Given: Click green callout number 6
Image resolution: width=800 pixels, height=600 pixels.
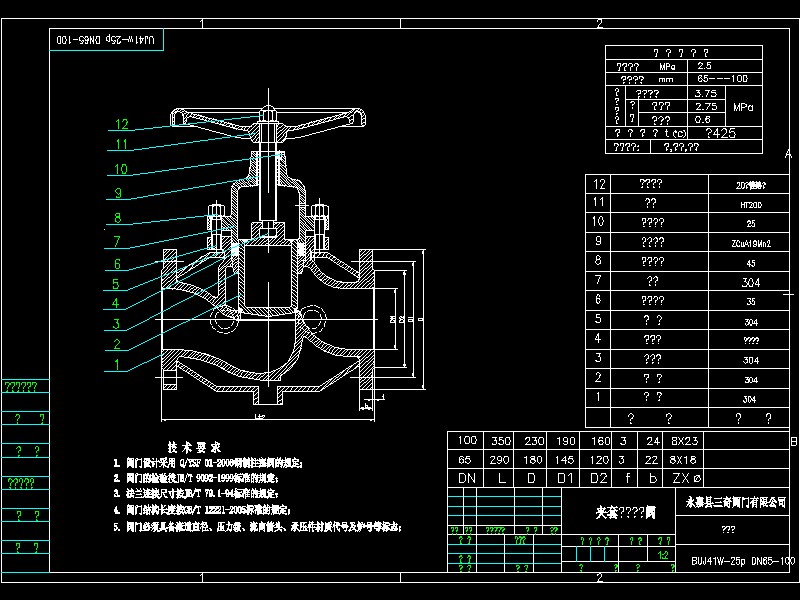Looking at the screenshot, I should click(117, 264).
